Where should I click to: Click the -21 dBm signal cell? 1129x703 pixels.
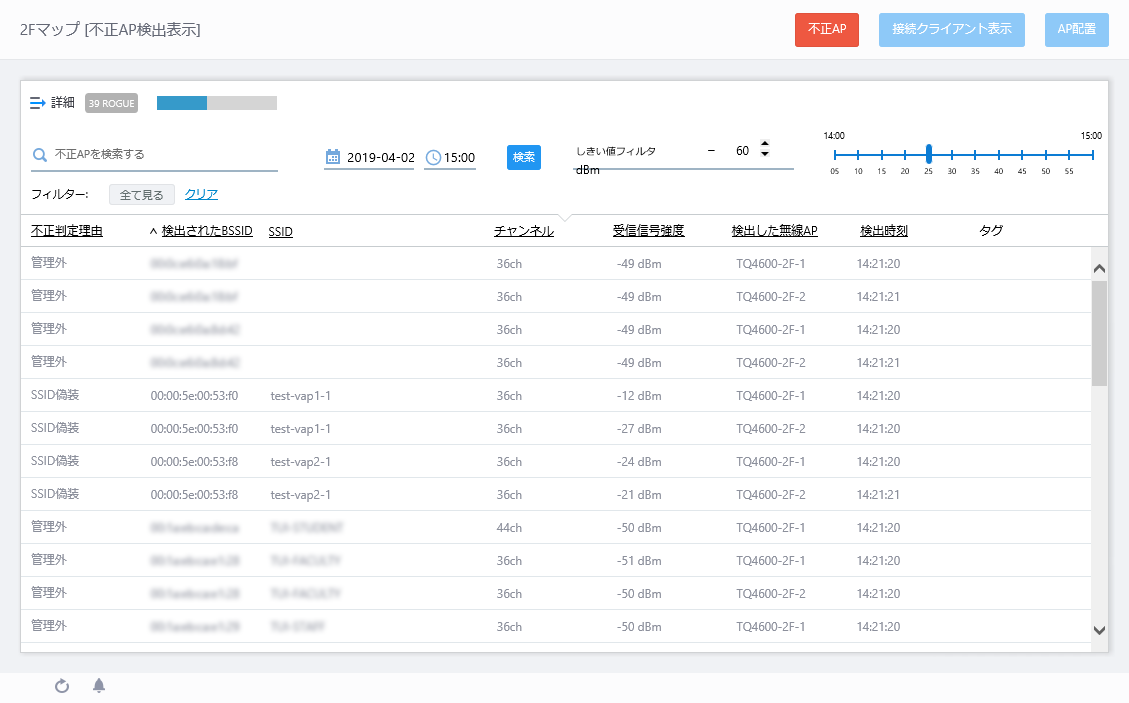[x=639, y=496]
